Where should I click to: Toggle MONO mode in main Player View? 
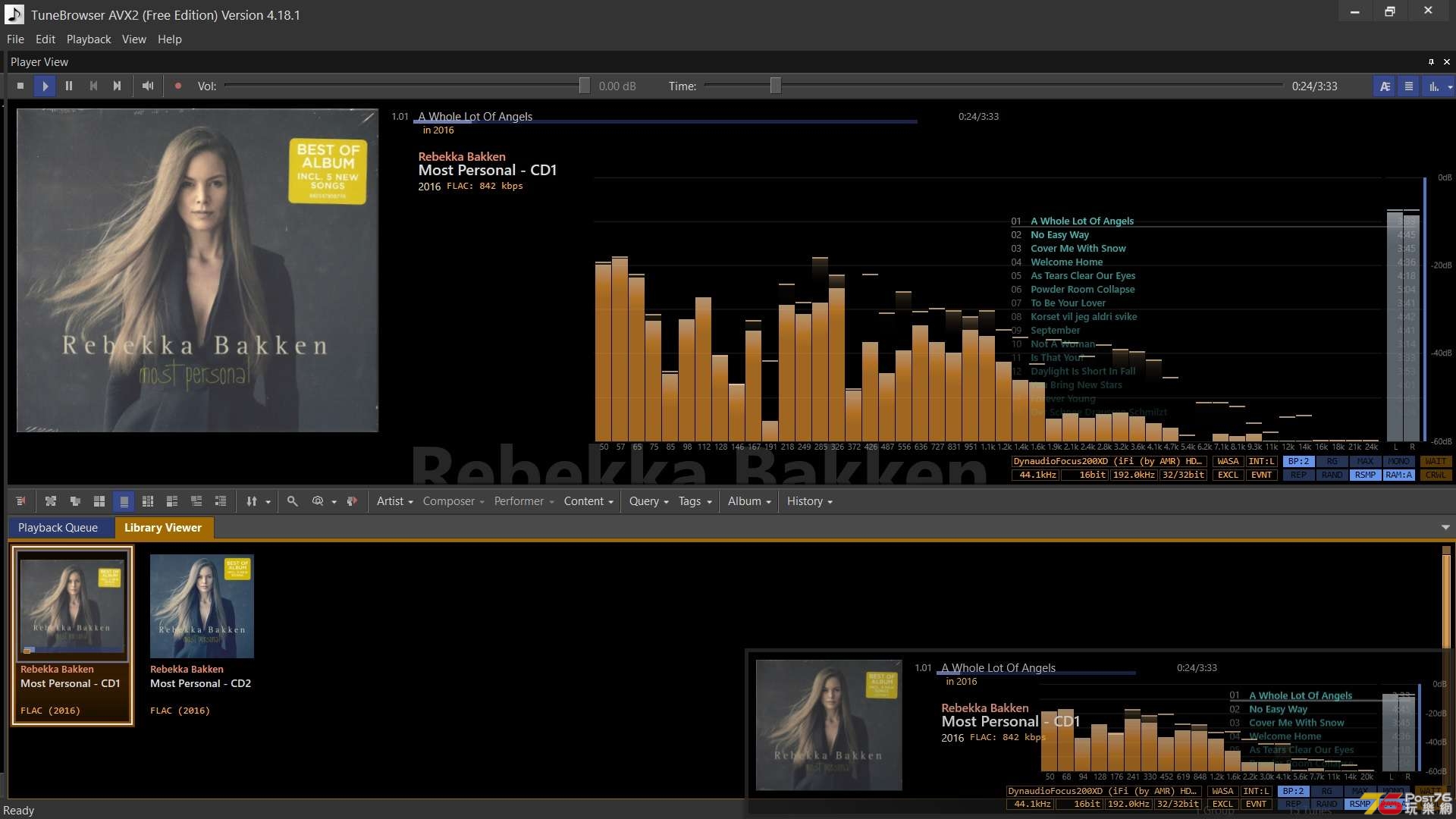coord(1398,461)
